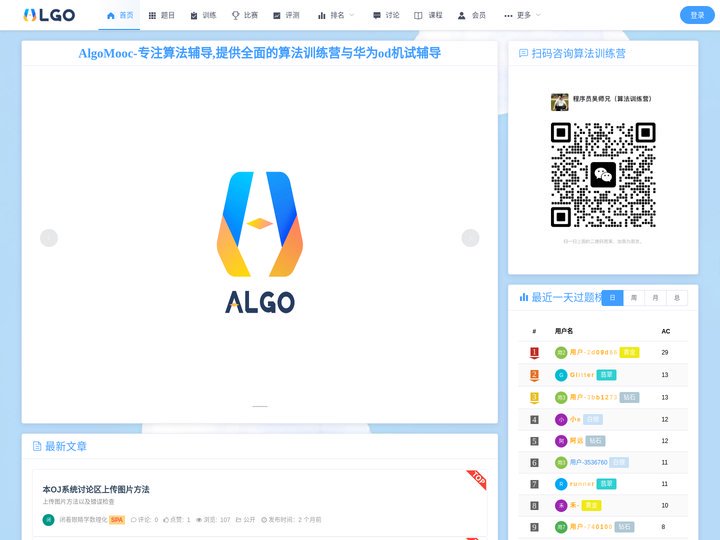Click the chart icon beside 评测

[277, 16]
